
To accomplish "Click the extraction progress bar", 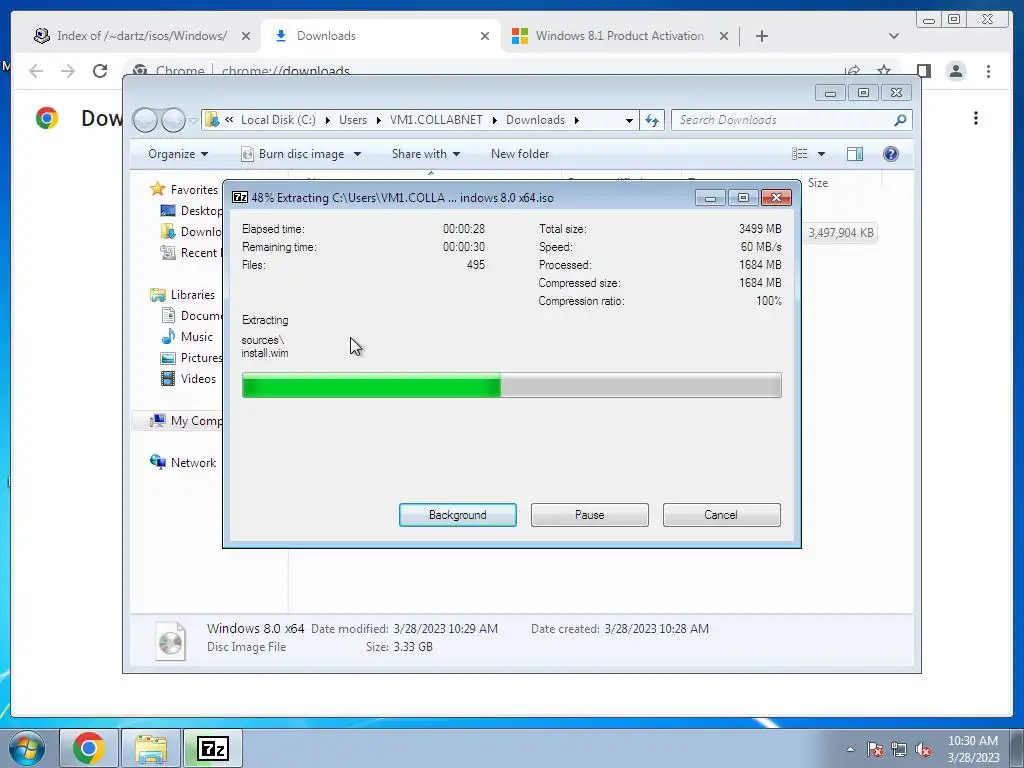I will (511, 385).
